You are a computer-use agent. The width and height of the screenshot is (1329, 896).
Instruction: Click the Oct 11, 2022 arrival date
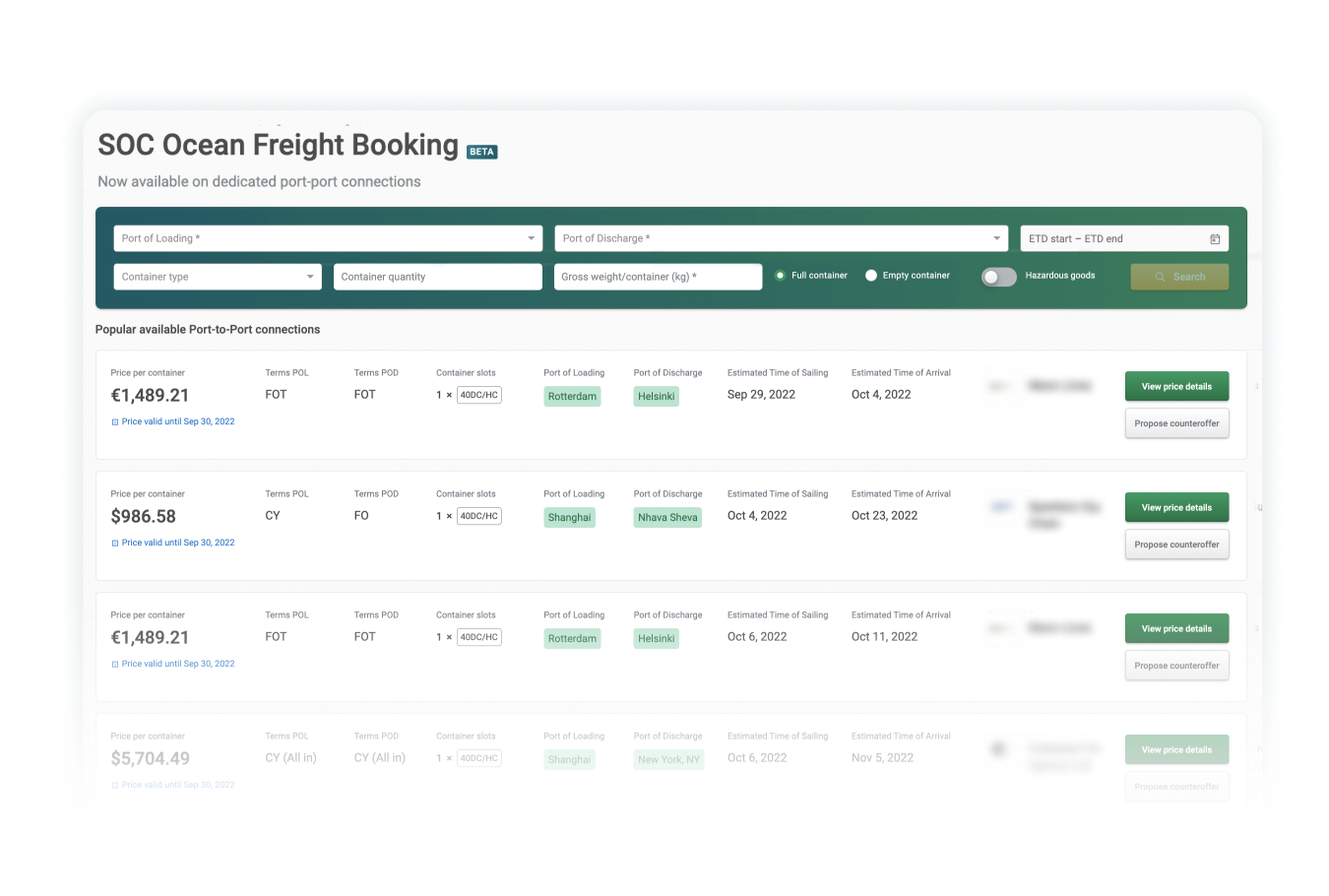coord(884,636)
